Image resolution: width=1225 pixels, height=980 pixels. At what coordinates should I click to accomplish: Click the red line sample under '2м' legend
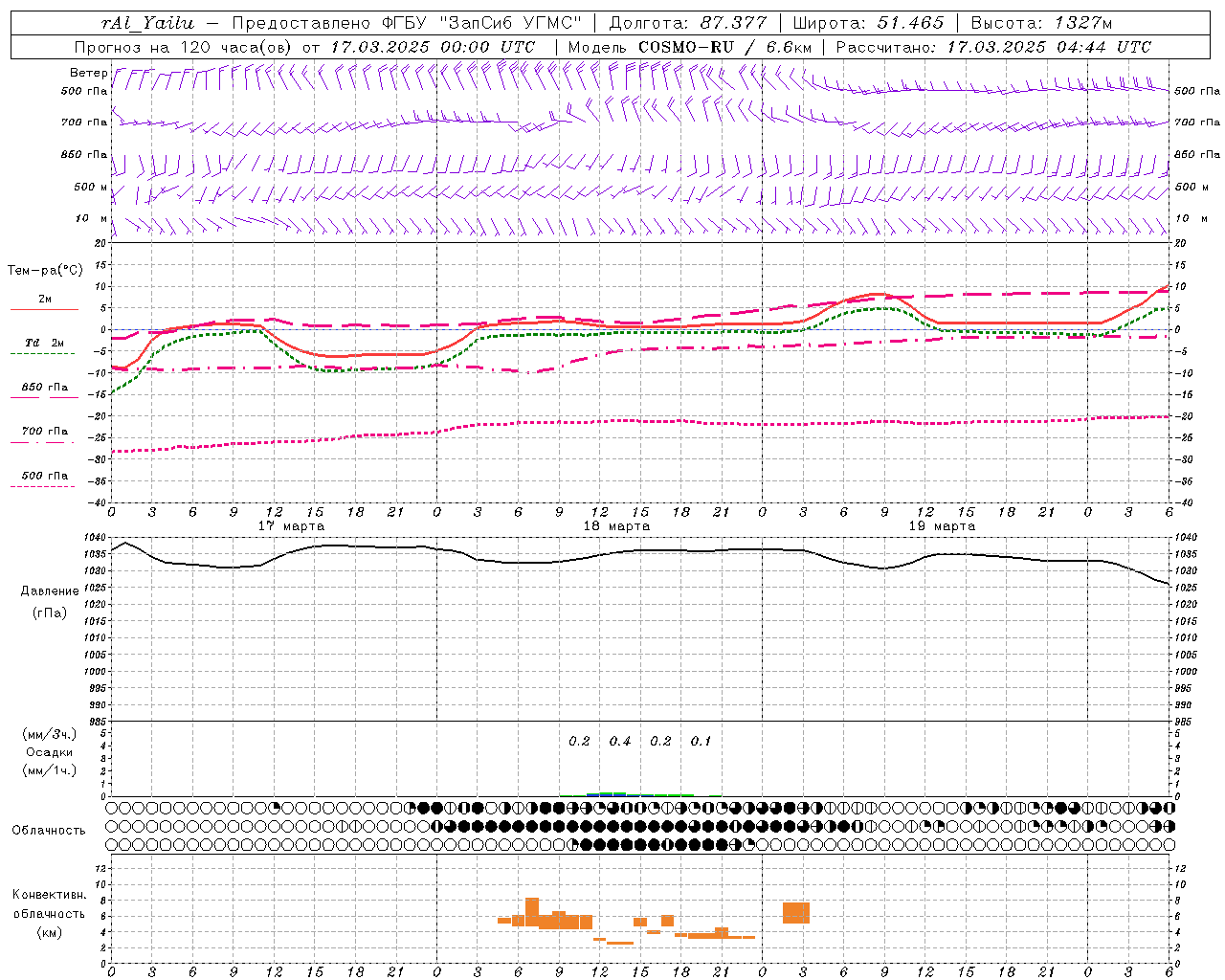click(44, 310)
